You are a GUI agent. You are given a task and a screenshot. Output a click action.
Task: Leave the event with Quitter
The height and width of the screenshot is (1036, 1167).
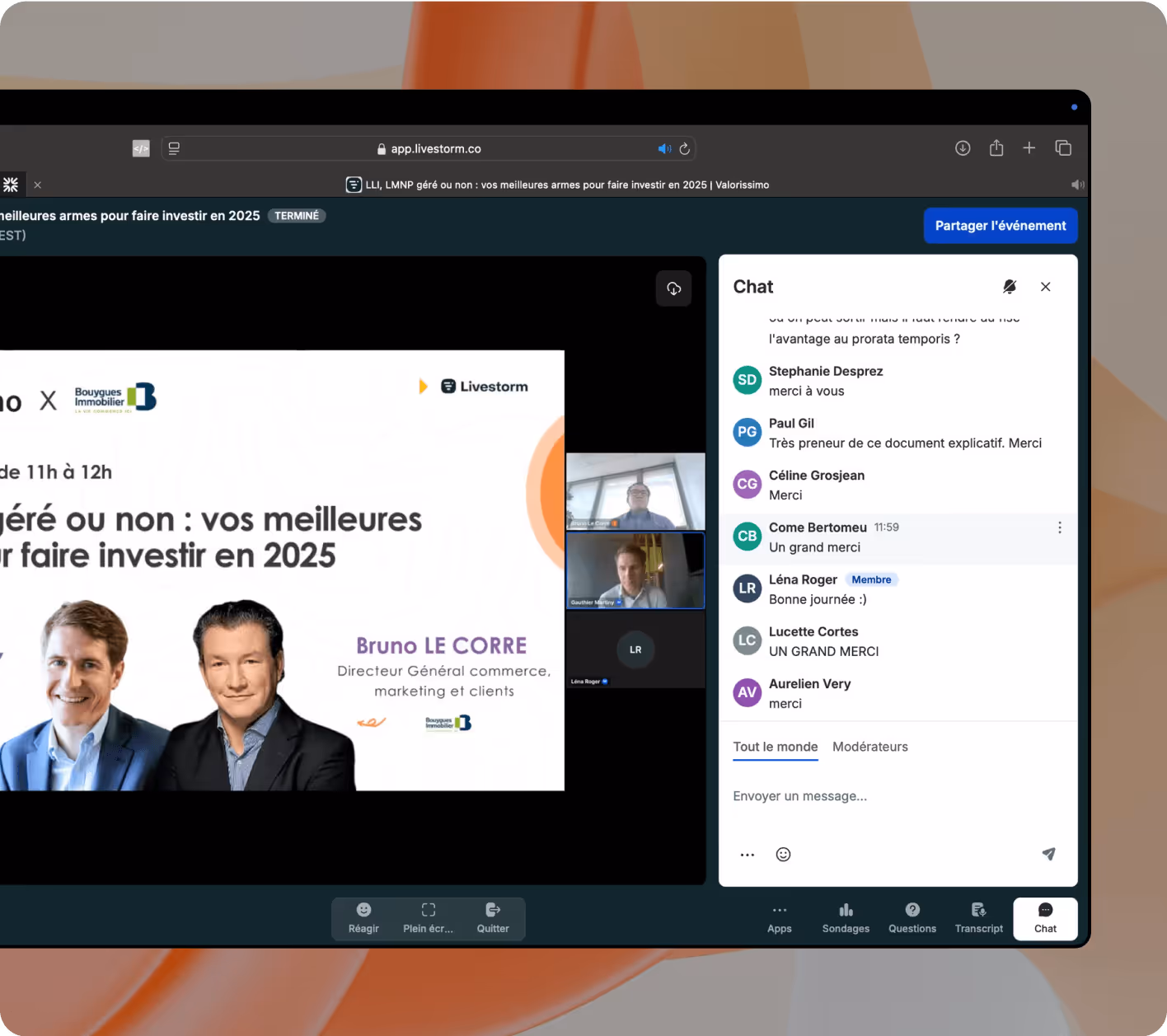(493, 918)
